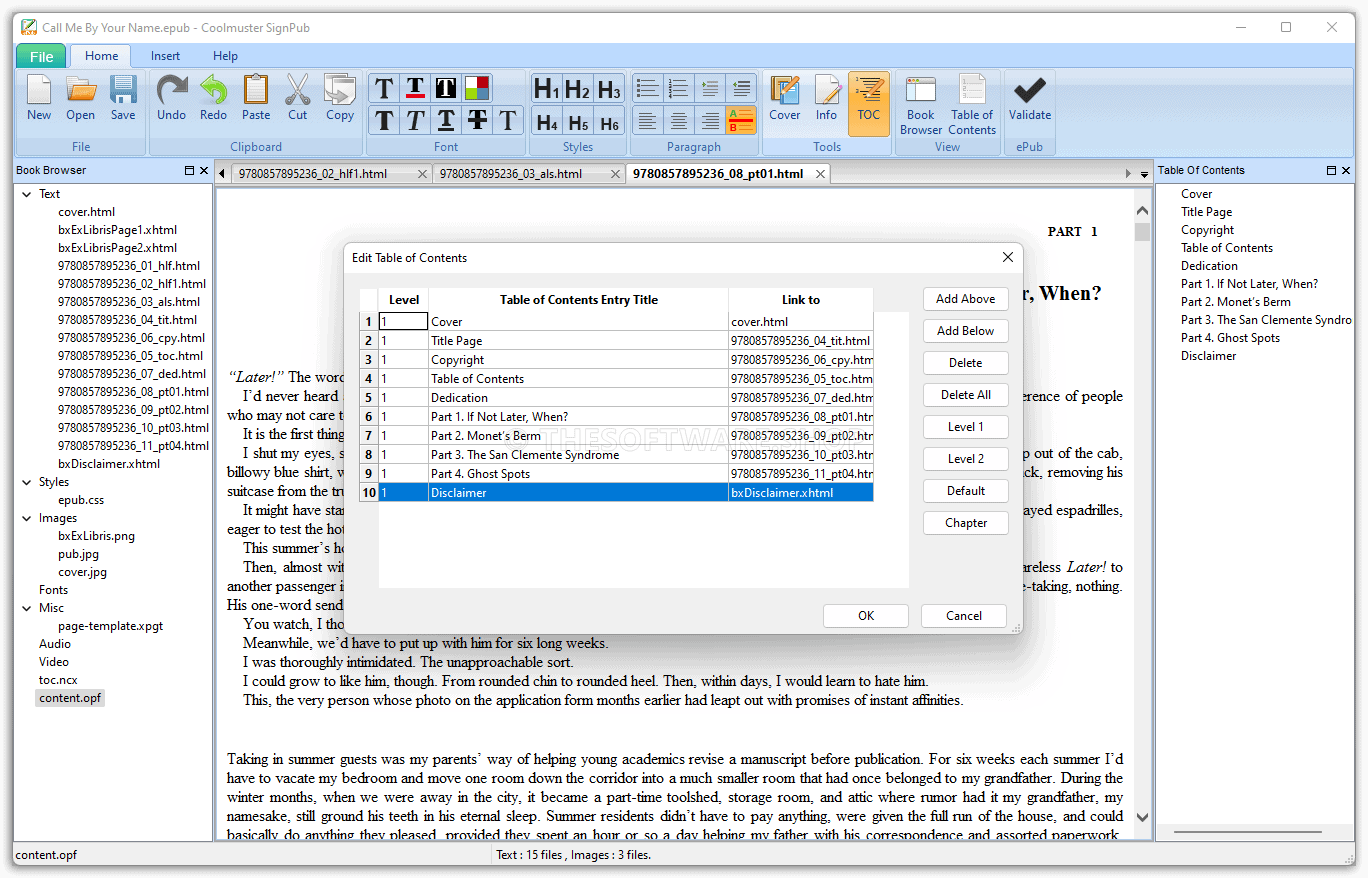Apply Heading 5 style

tap(577, 121)
